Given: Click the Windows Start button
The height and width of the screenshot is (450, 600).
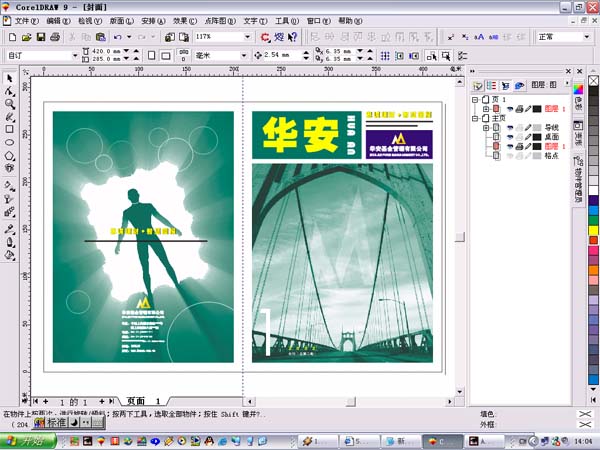Looking at the screenshot, I should tap(28, 441).
